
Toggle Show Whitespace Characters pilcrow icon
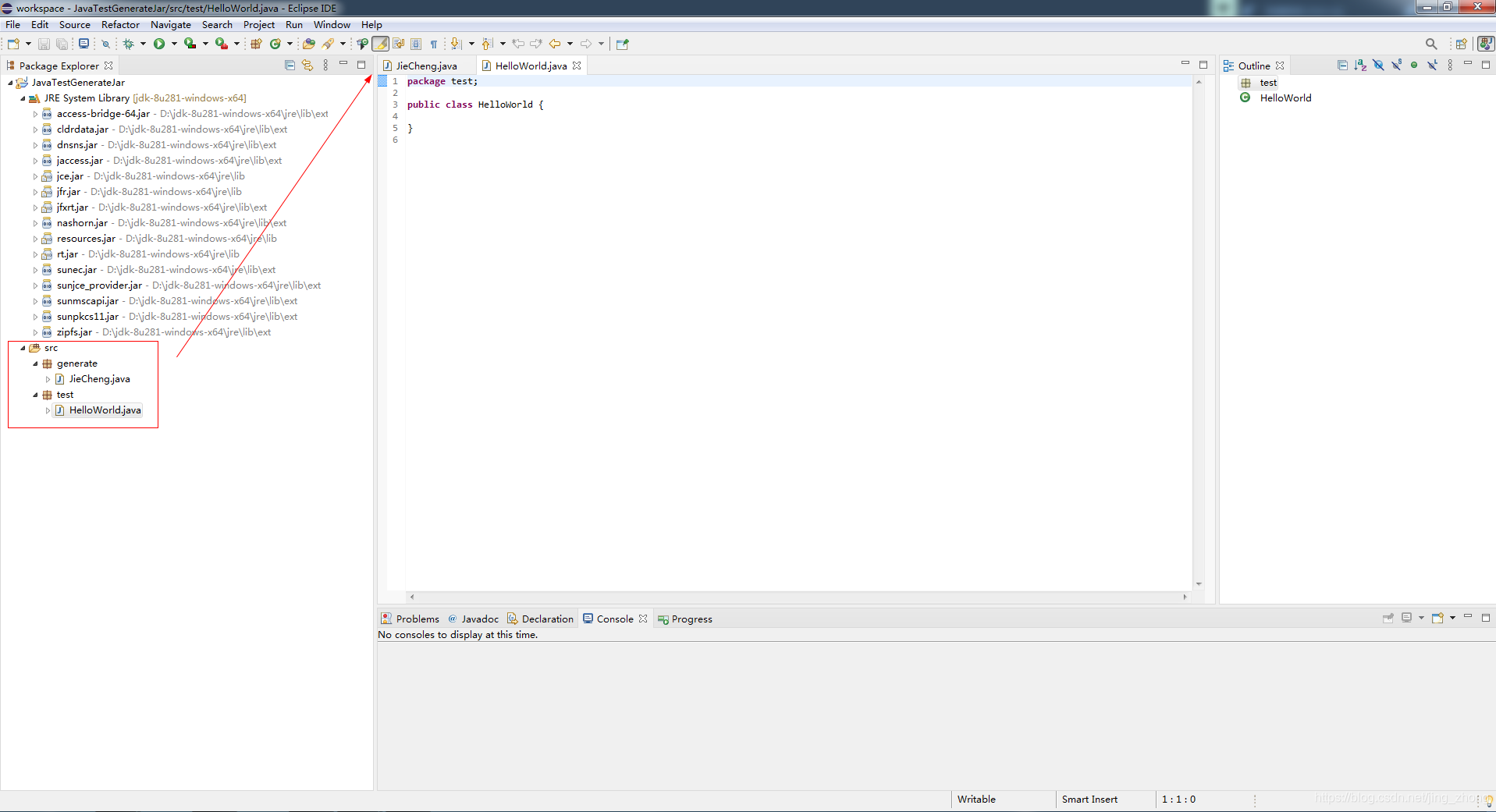pos(434,44)
